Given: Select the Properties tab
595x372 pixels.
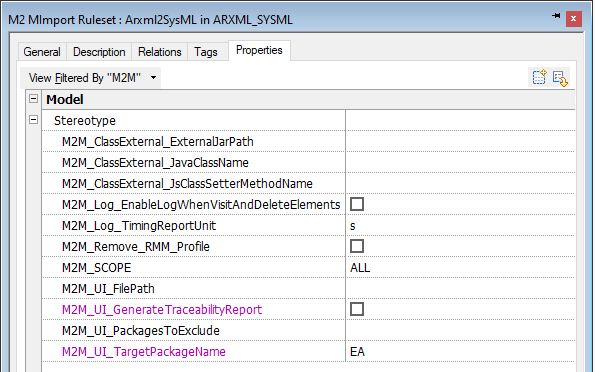Looking at the screenshot, I should coord(259,50).
